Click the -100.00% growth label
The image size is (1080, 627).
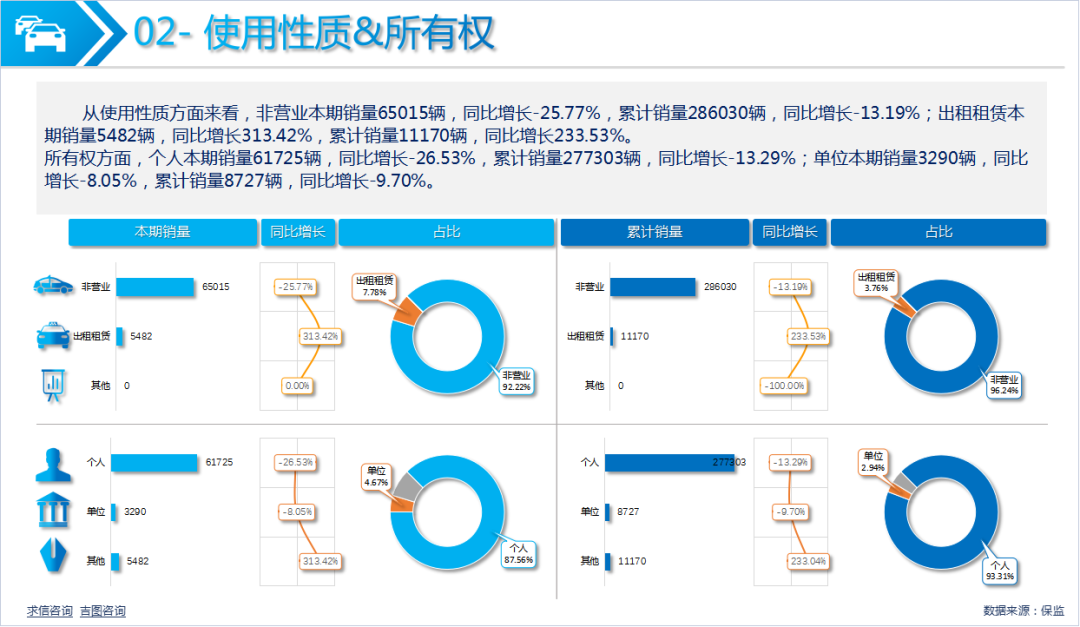[784, 386]
